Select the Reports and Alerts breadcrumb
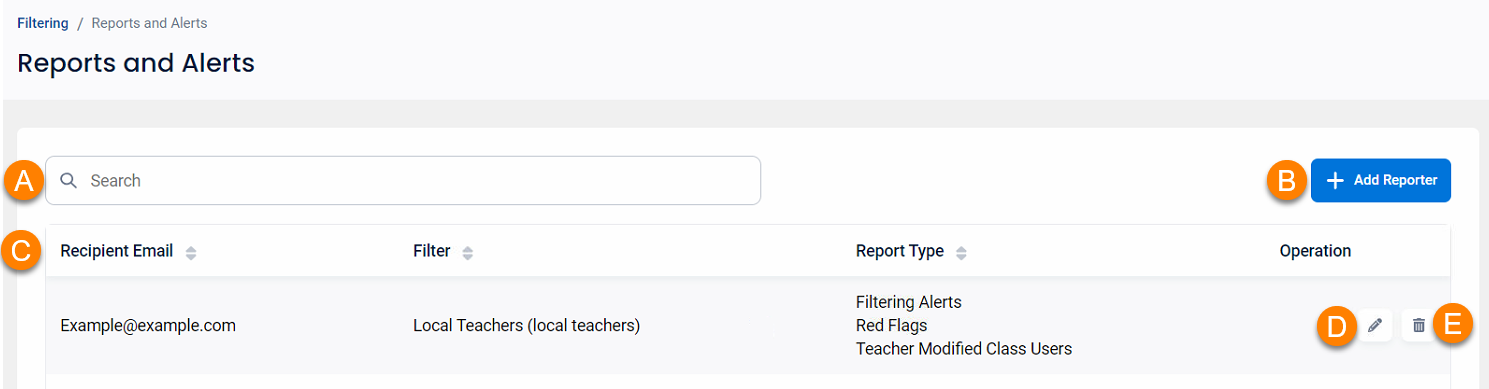The height and width of the screenshot is (389, 1489). (x=149, y=22)
